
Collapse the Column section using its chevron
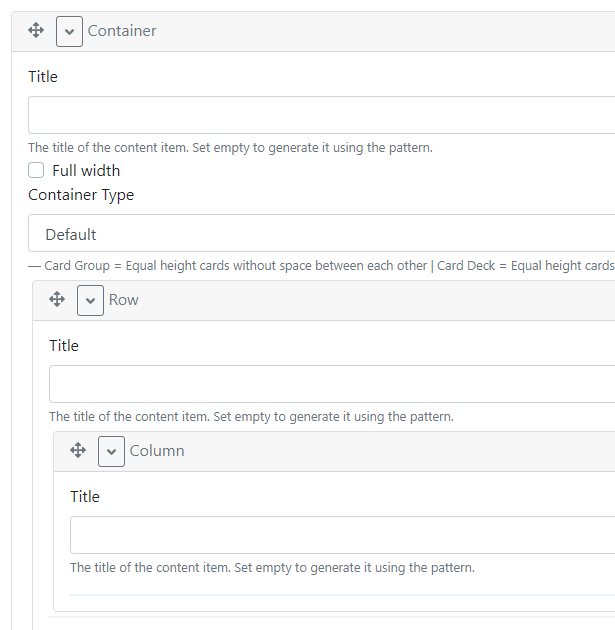111,451
